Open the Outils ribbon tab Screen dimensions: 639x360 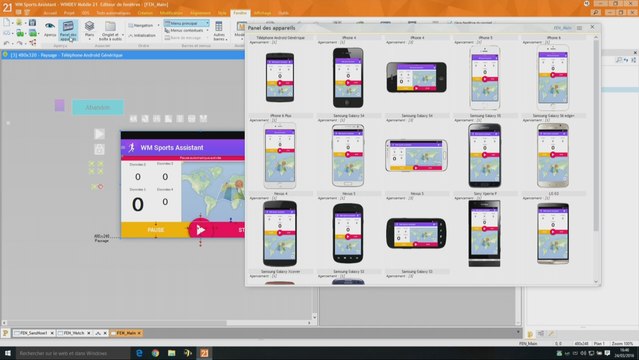[283, 13]
